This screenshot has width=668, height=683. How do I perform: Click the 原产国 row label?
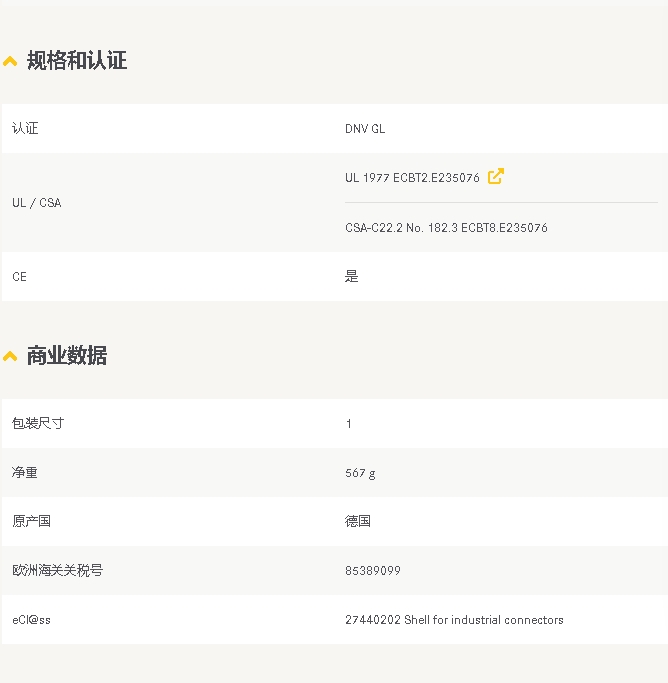point(31,522)
